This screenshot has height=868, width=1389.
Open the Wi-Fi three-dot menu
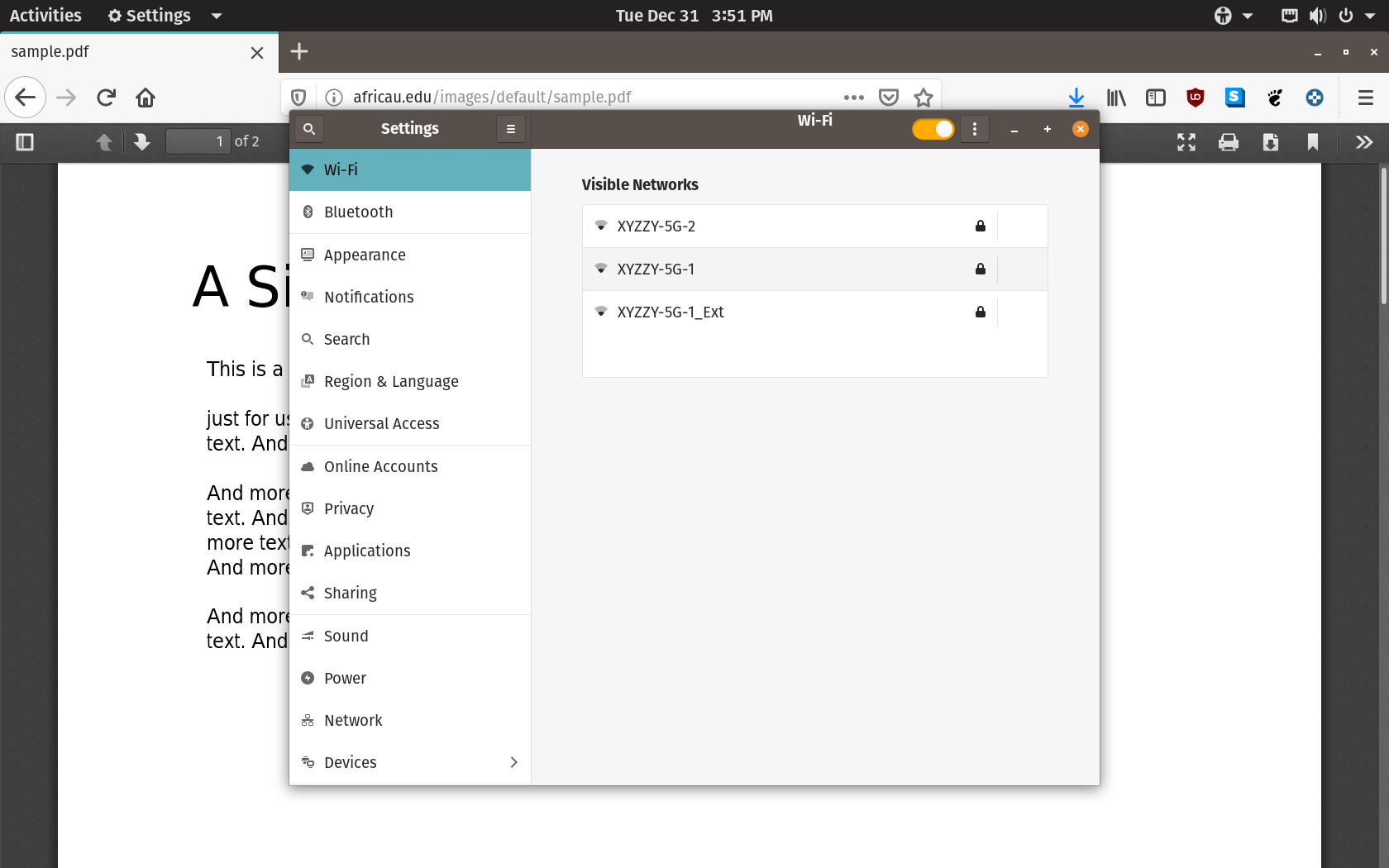pyautogui.click(x=974, y=129)
